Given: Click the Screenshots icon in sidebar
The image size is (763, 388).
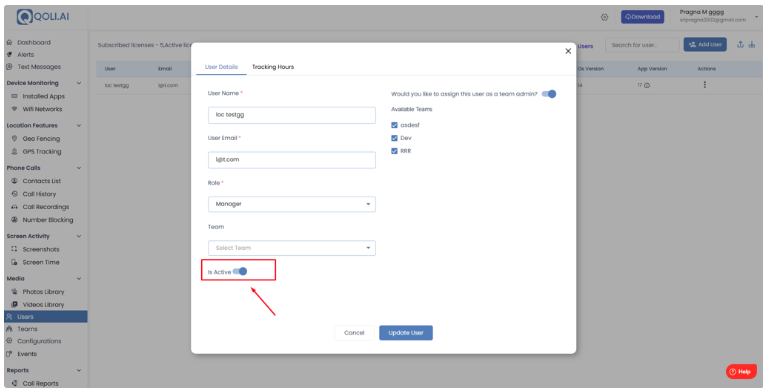Looking at the screenshot, I should click(x=15, y=249).
